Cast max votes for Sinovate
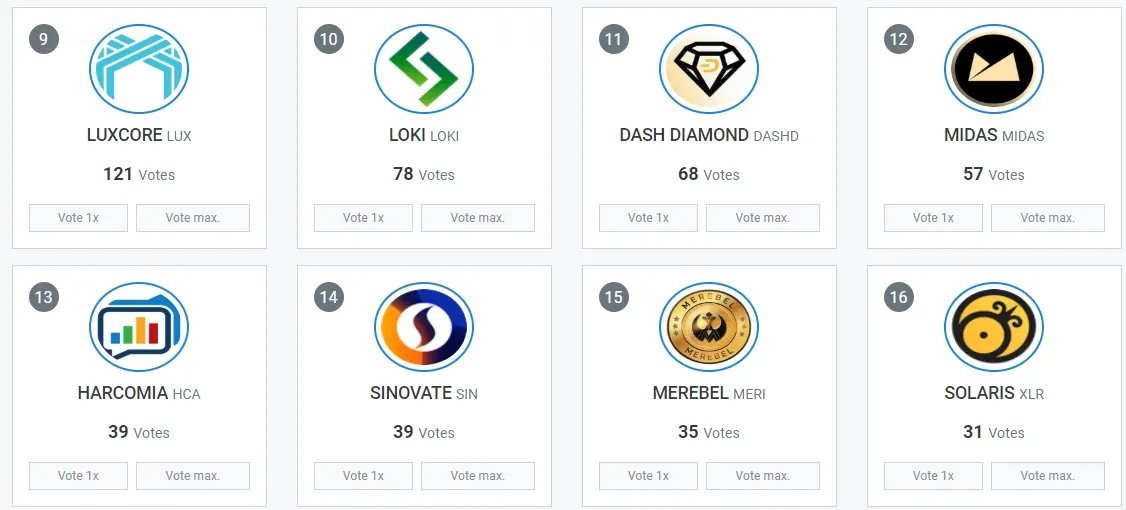This screenshot has height=510, width=1126. tap(478, 476)
